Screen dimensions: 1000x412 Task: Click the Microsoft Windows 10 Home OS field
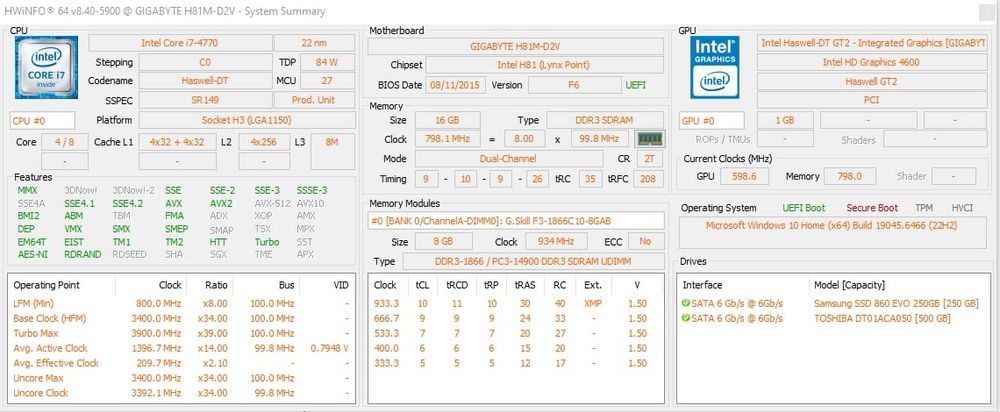pos(832,233)
